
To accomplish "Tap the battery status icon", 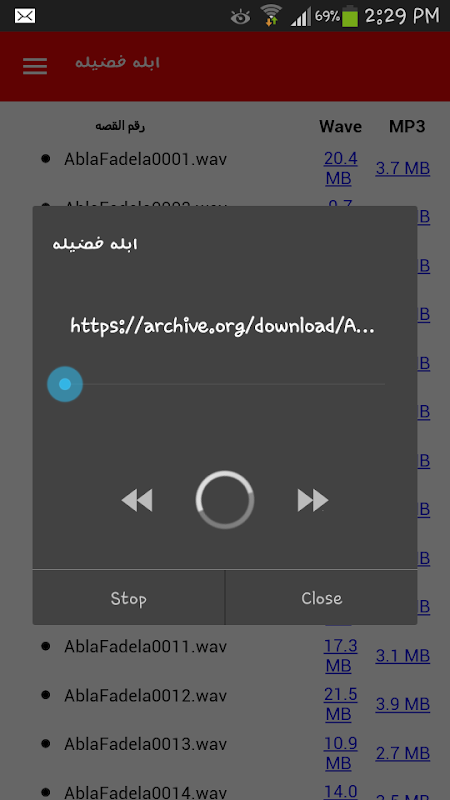I will click(x=350, y=15).
